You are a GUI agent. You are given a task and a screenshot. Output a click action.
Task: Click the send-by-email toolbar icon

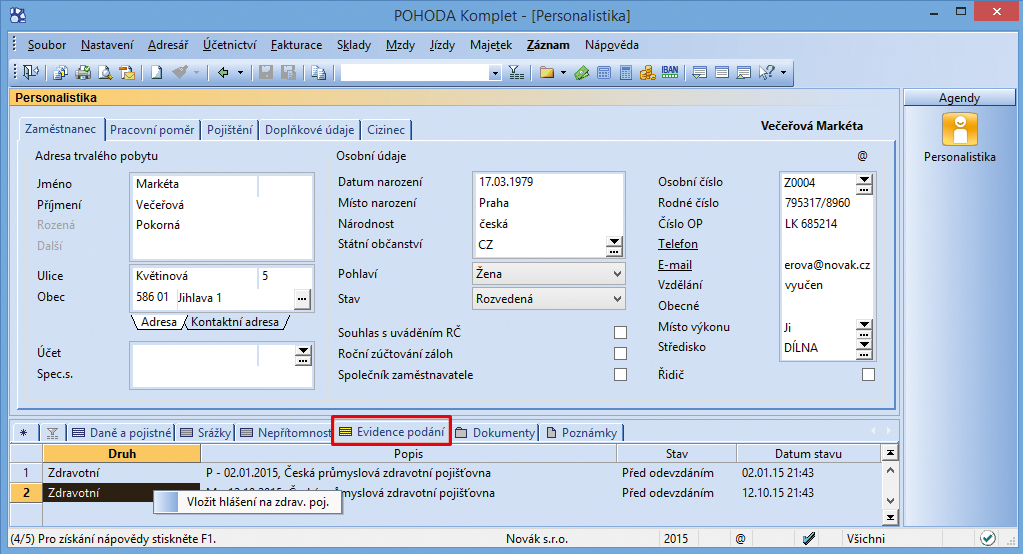pos(127,72)
